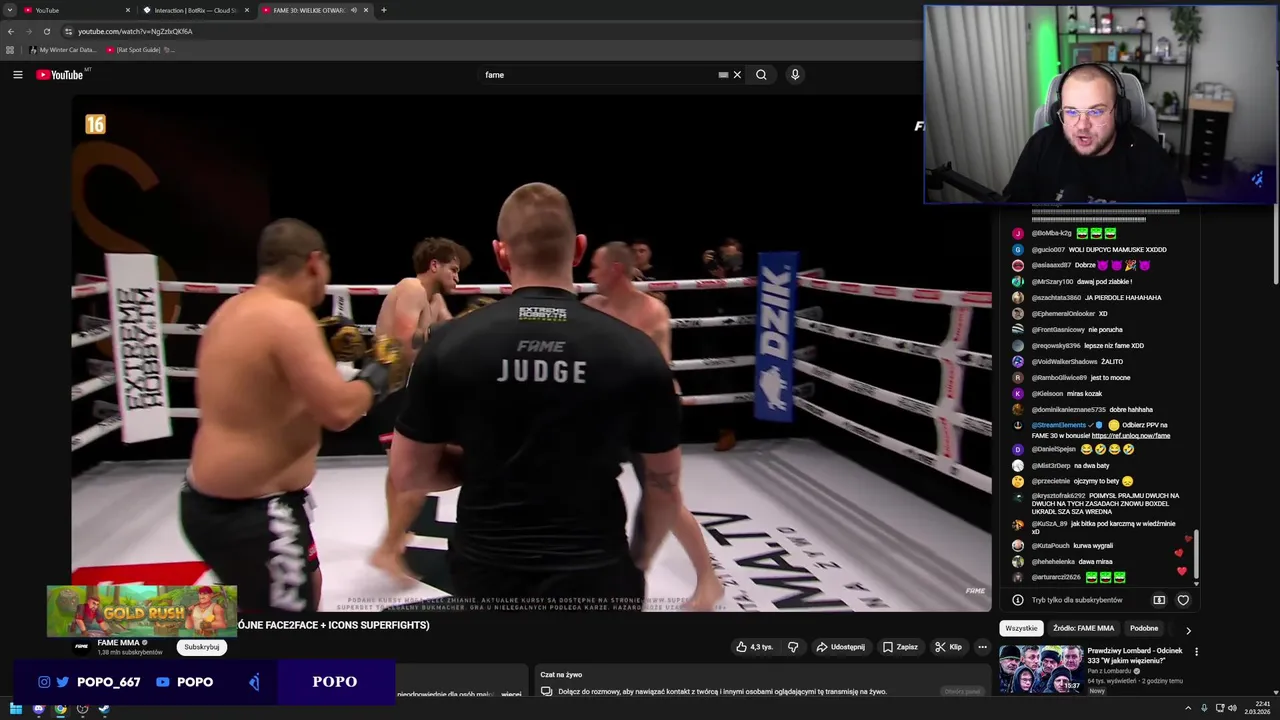Like the video with thumbs up icon
Viewport: 1280px width, 720px height.
point(754,647)
